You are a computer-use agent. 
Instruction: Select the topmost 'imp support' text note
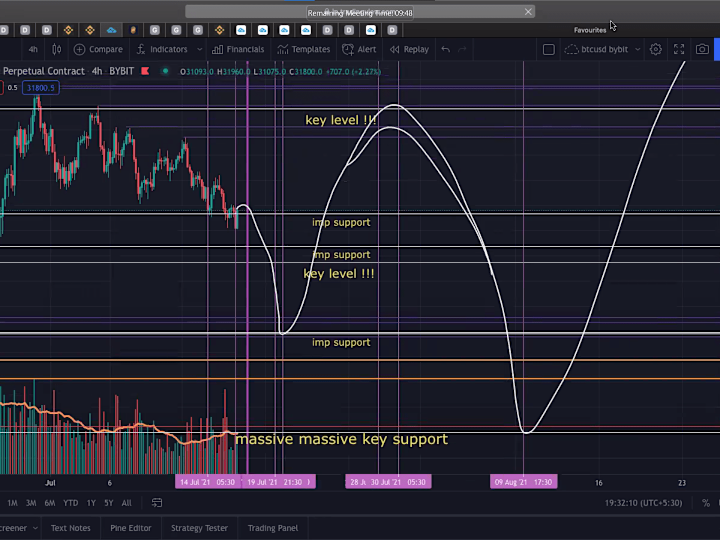341,222
